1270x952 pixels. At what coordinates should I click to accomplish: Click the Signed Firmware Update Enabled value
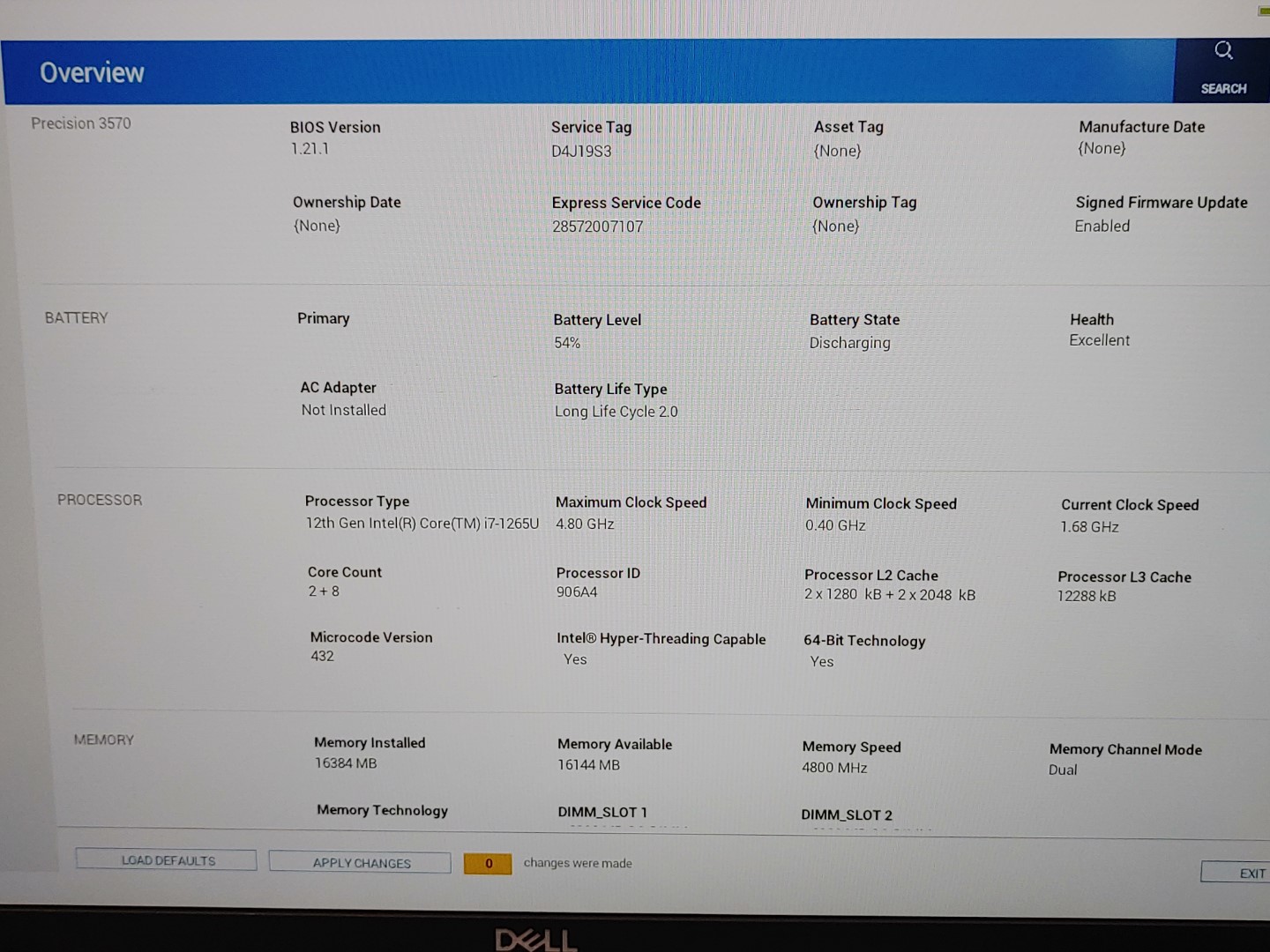1102,227
